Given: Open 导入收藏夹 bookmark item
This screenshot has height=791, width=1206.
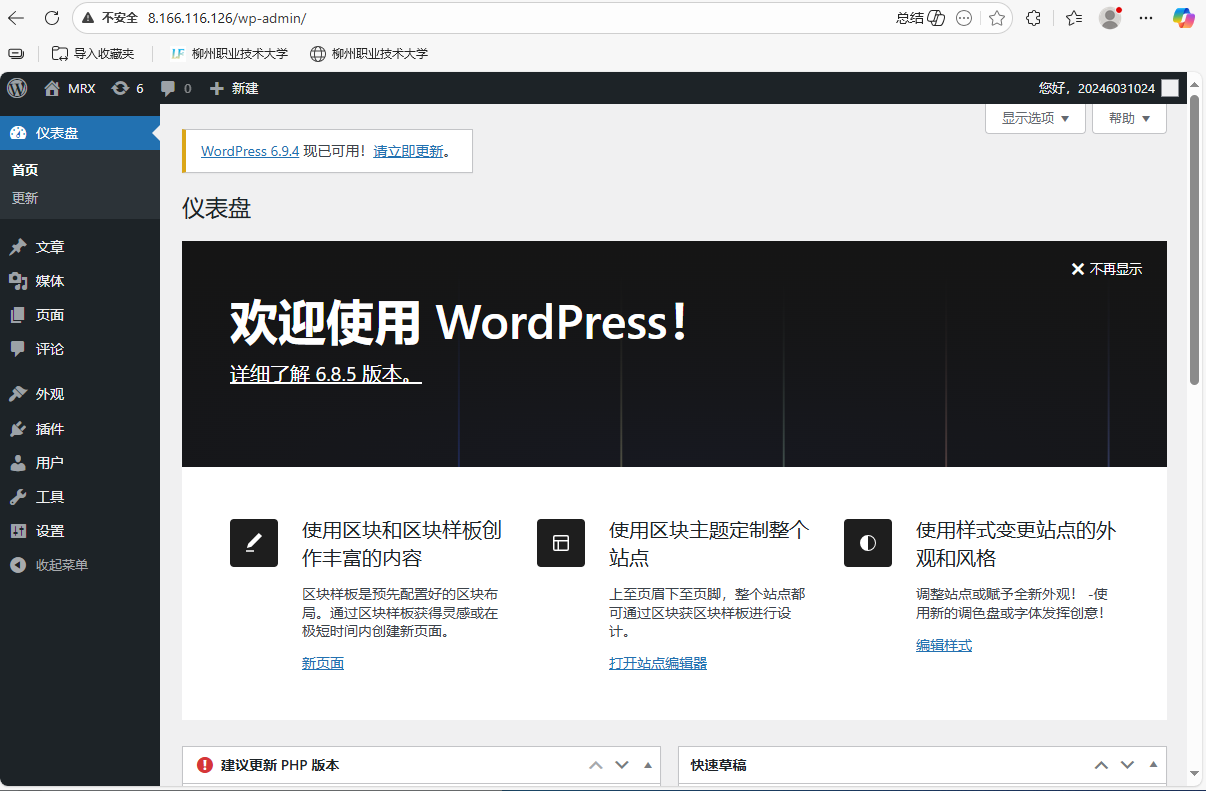Looking at the screenshot, I should pos(92,53).
